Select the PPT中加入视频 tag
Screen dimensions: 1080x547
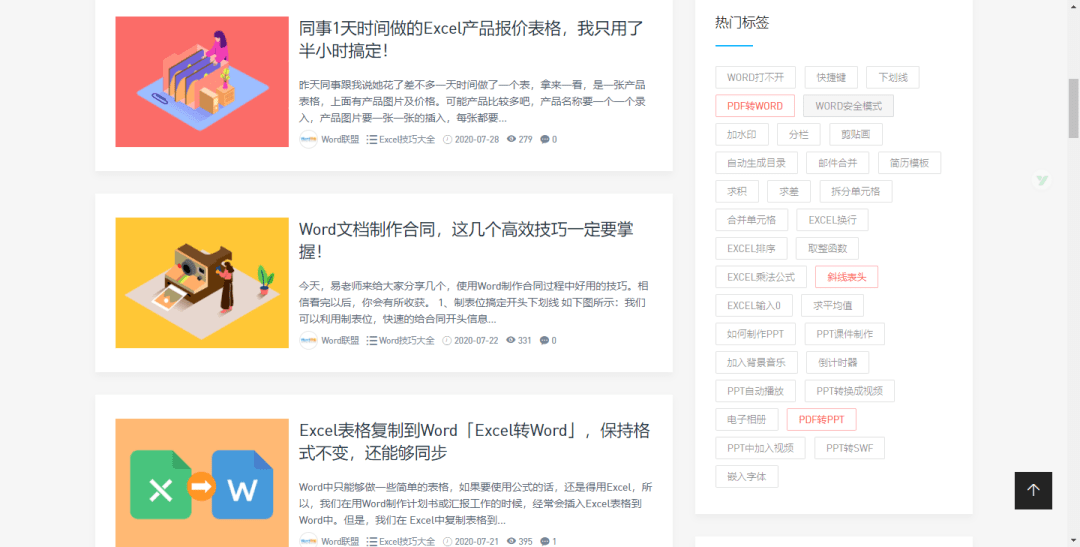coord(760,448)
